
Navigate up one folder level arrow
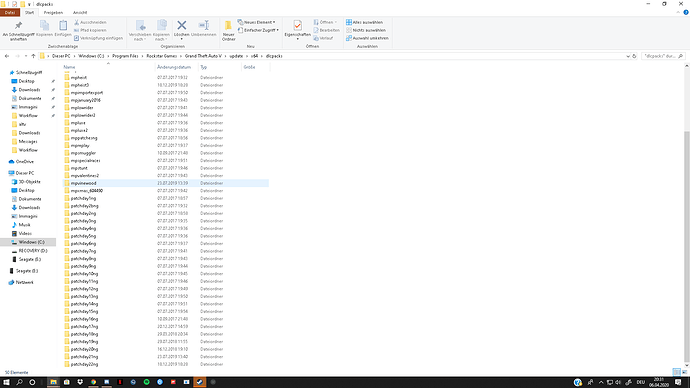[x=33, y=56]
